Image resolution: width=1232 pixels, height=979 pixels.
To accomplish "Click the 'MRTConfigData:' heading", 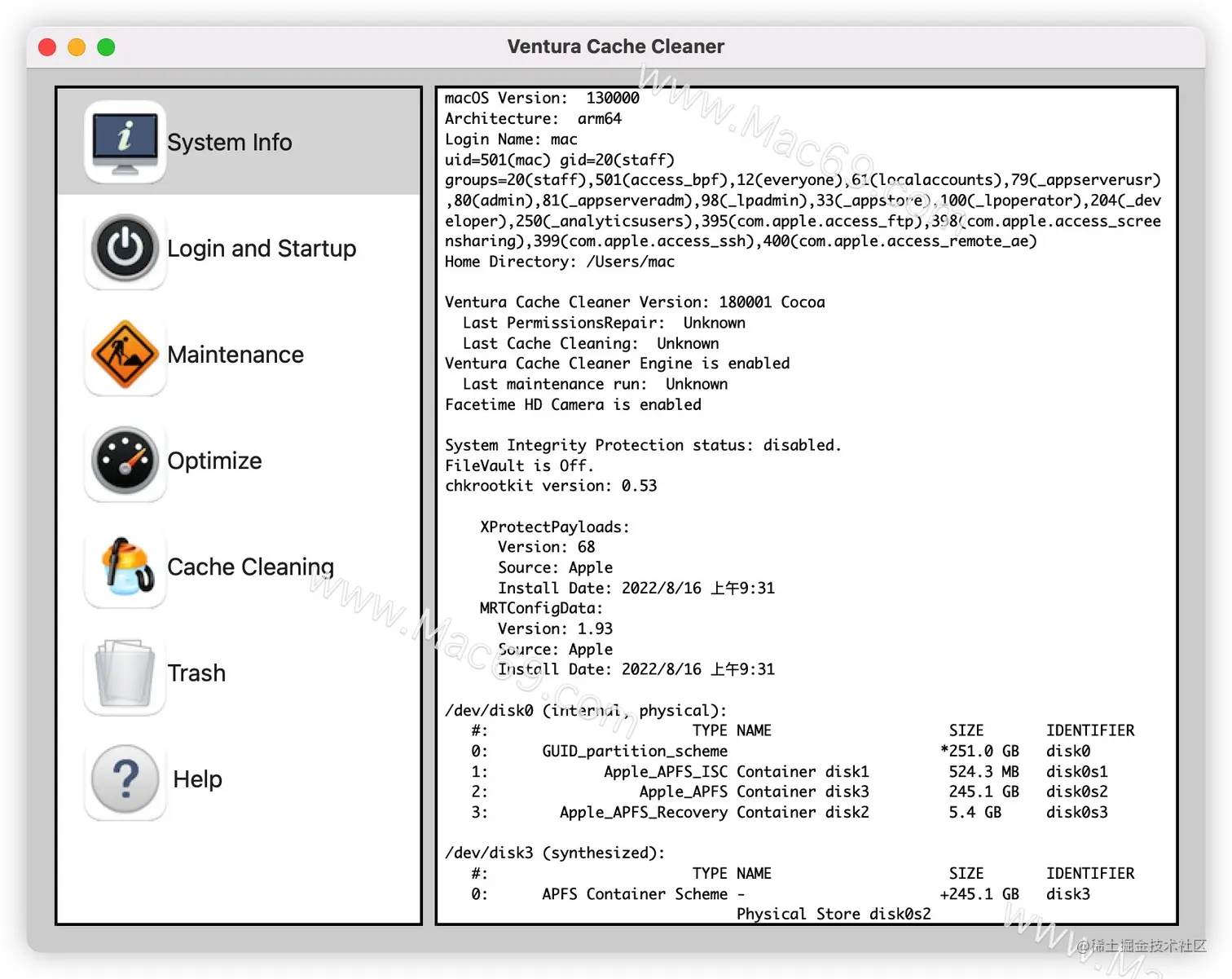I will click(541, 608).
